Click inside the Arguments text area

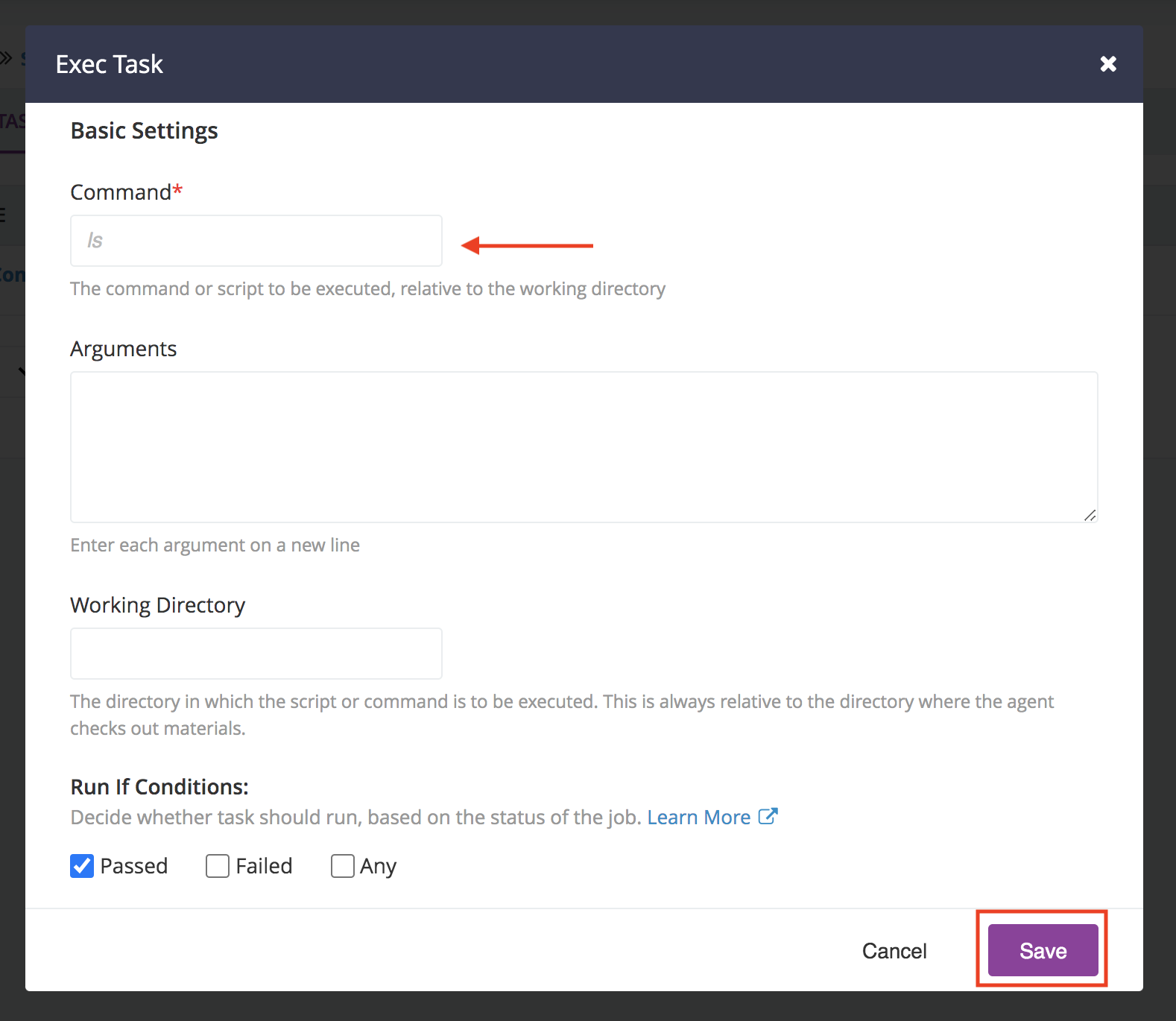(x=584, y=447)
